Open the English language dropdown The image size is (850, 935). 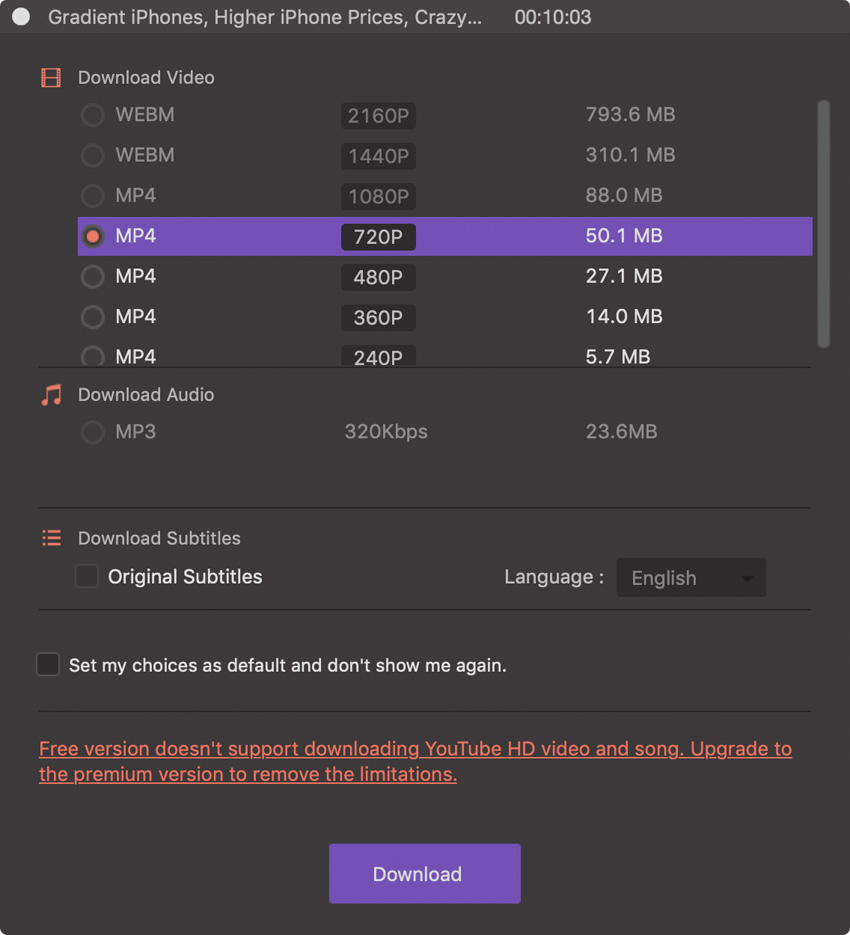691,578
